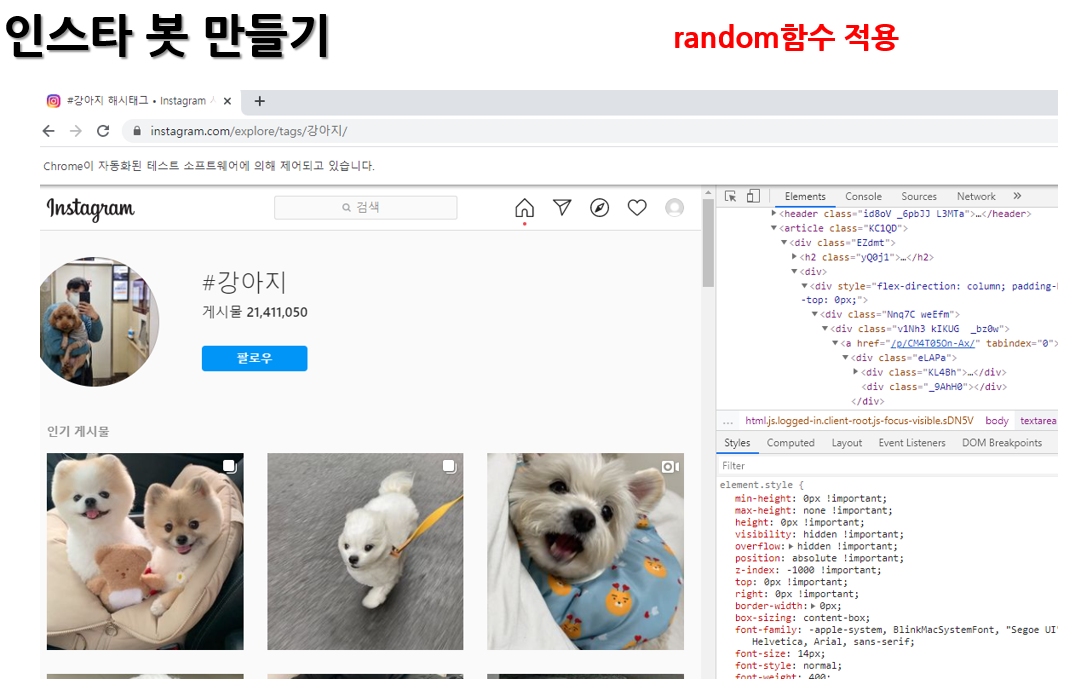Click the element.style selector text
The width and height of the screenshot is (1077, 688).
(x=756, y=485)
